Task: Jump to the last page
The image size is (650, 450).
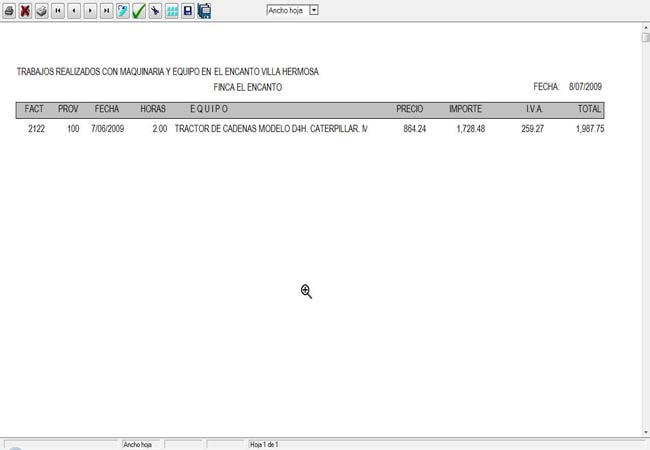Action: pyautogui.click(x=107, y=11)
